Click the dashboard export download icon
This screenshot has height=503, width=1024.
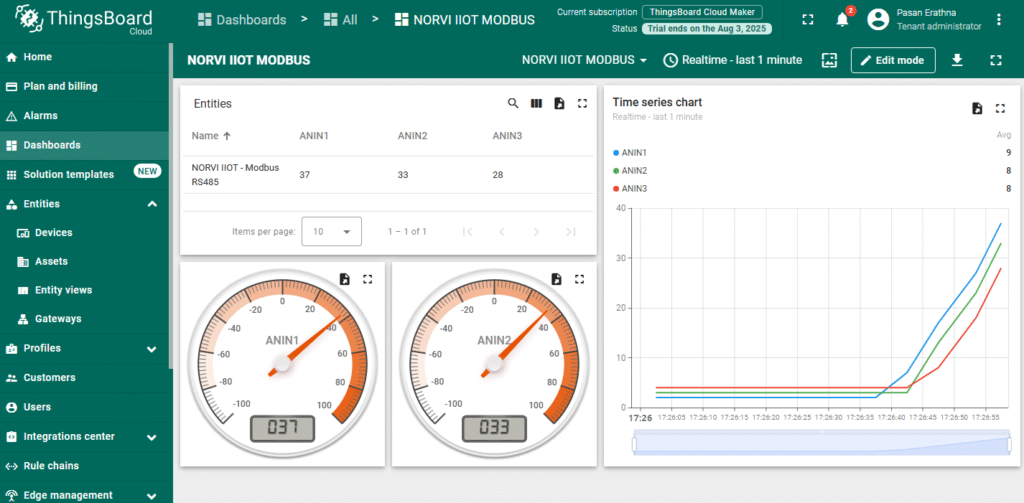point(957,60)
